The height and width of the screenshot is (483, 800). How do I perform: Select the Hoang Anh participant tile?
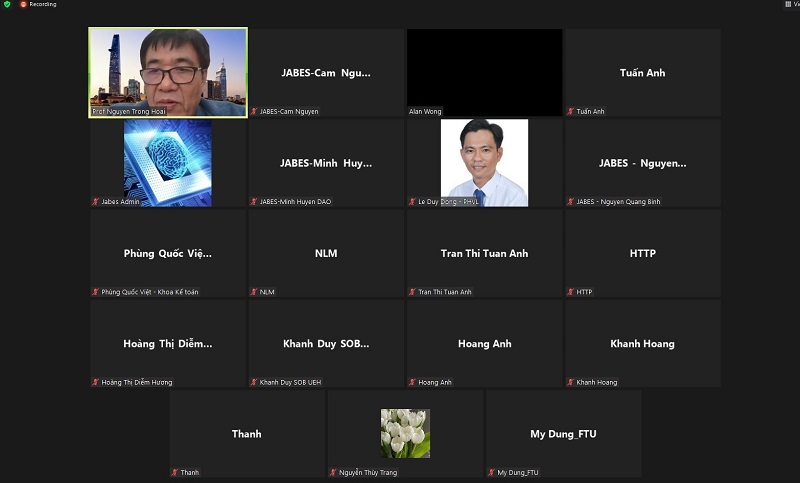[x=484, y=344]
